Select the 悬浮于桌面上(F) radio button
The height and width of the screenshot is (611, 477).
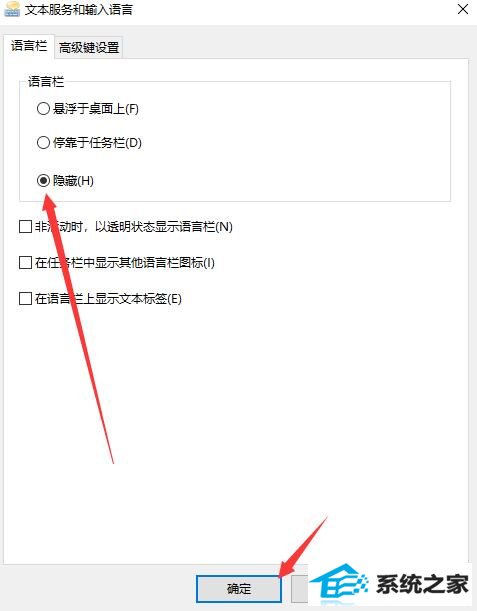(x=43, y=109)
